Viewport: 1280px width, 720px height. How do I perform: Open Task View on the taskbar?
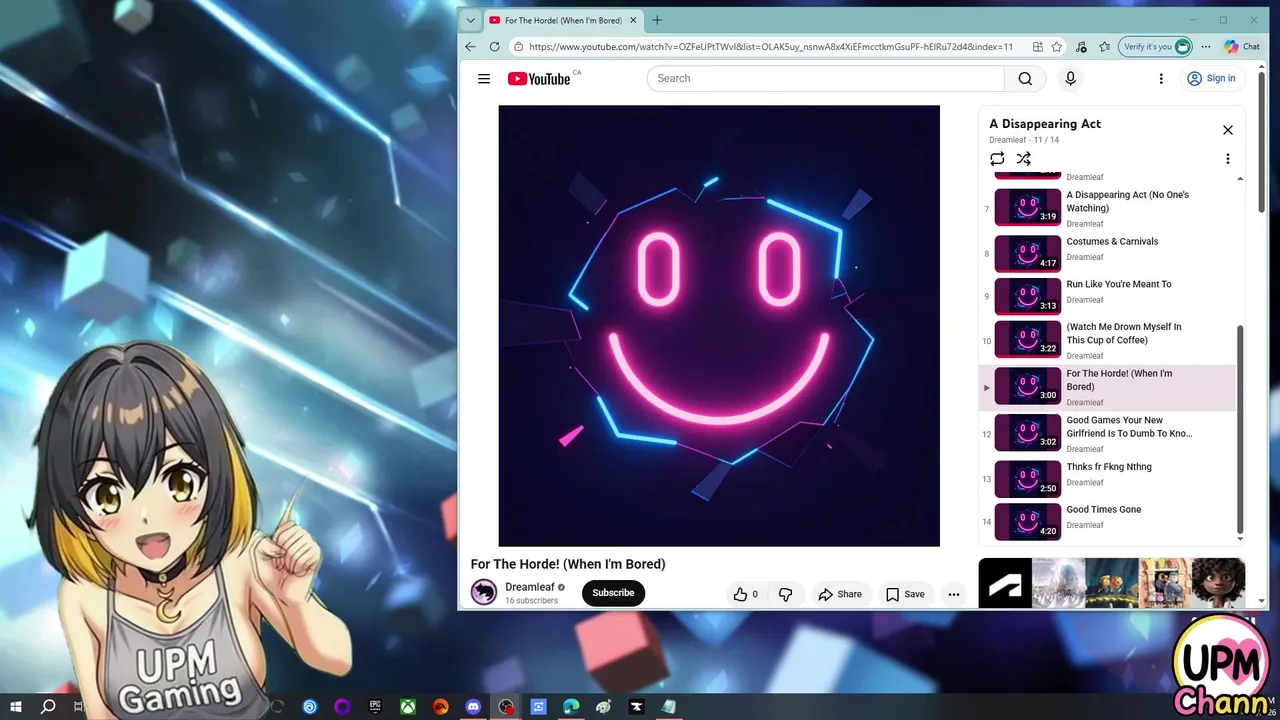click(x=78, y=707)
